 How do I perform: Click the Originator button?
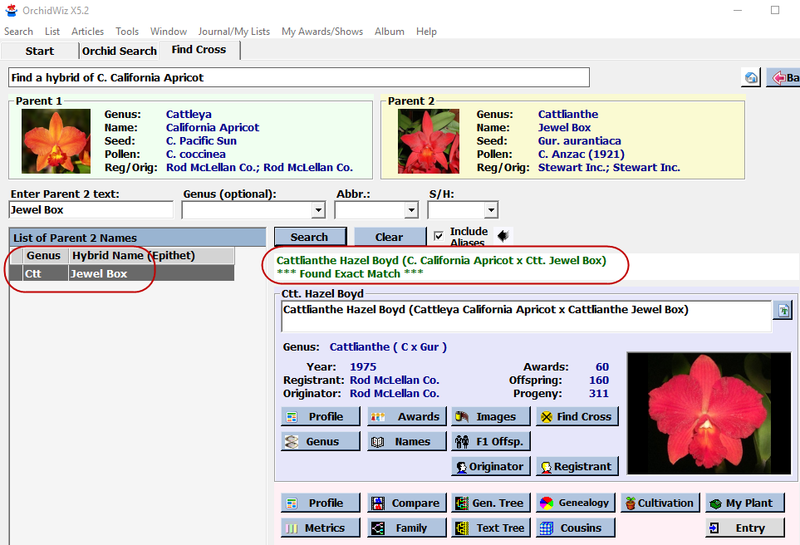point(491,467)
